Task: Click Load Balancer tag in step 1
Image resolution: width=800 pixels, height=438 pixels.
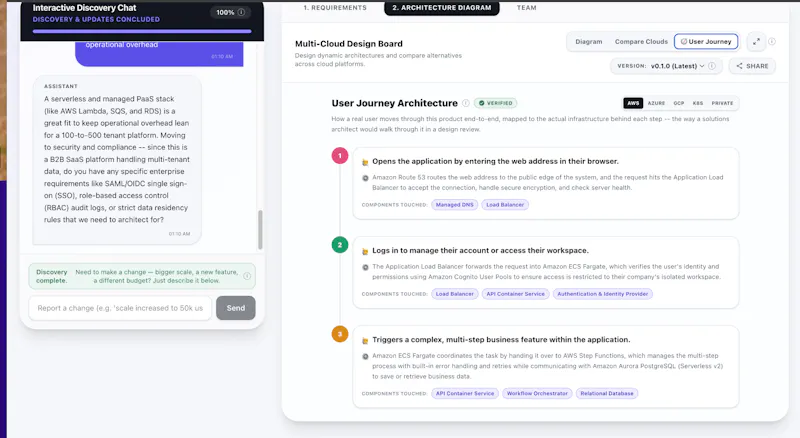Action: (505, 205)
